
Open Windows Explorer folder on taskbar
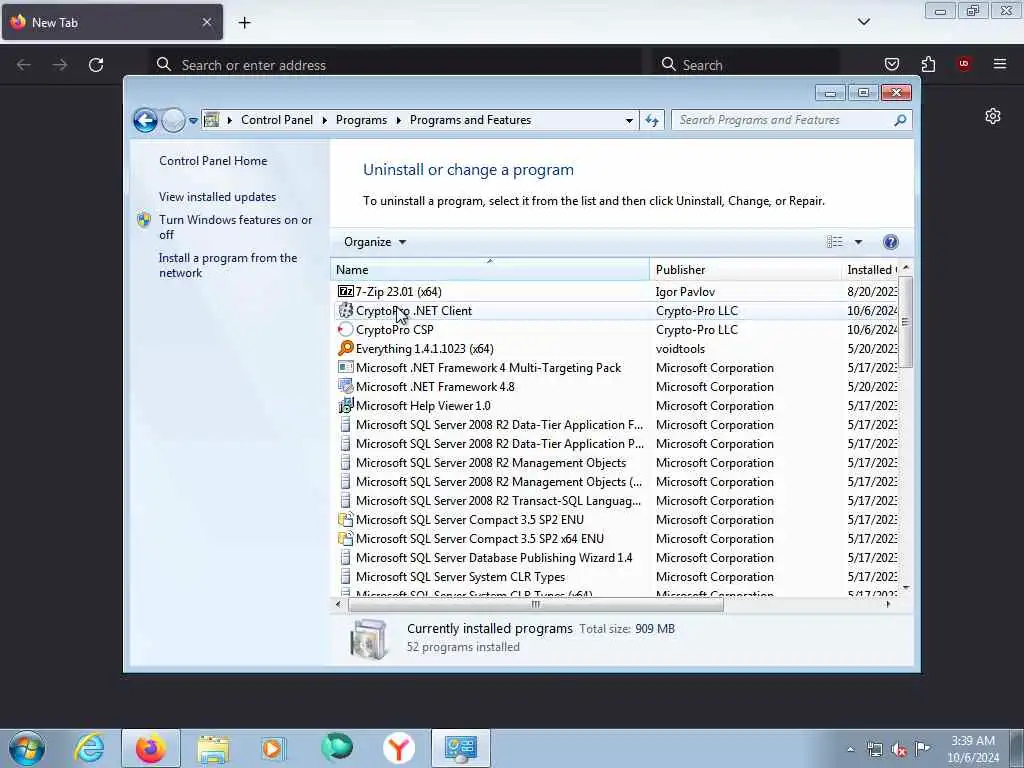[213, 749]
